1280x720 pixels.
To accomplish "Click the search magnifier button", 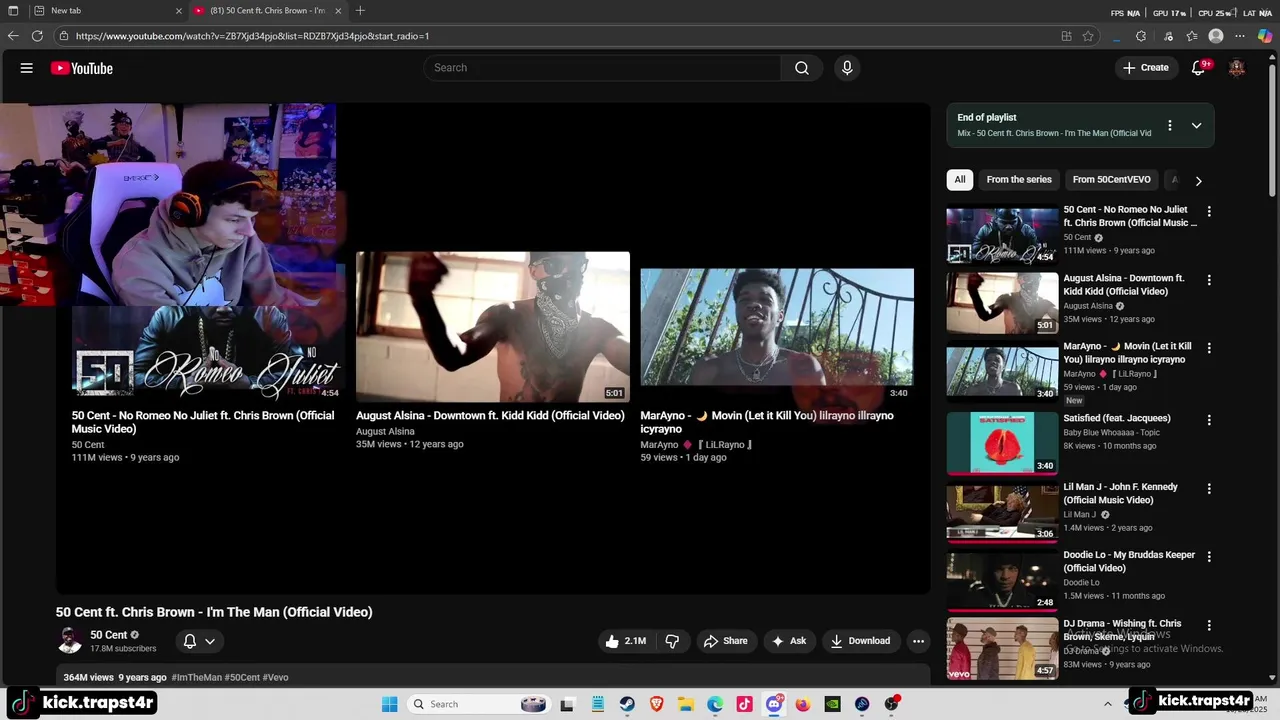I will coord(802,68).
